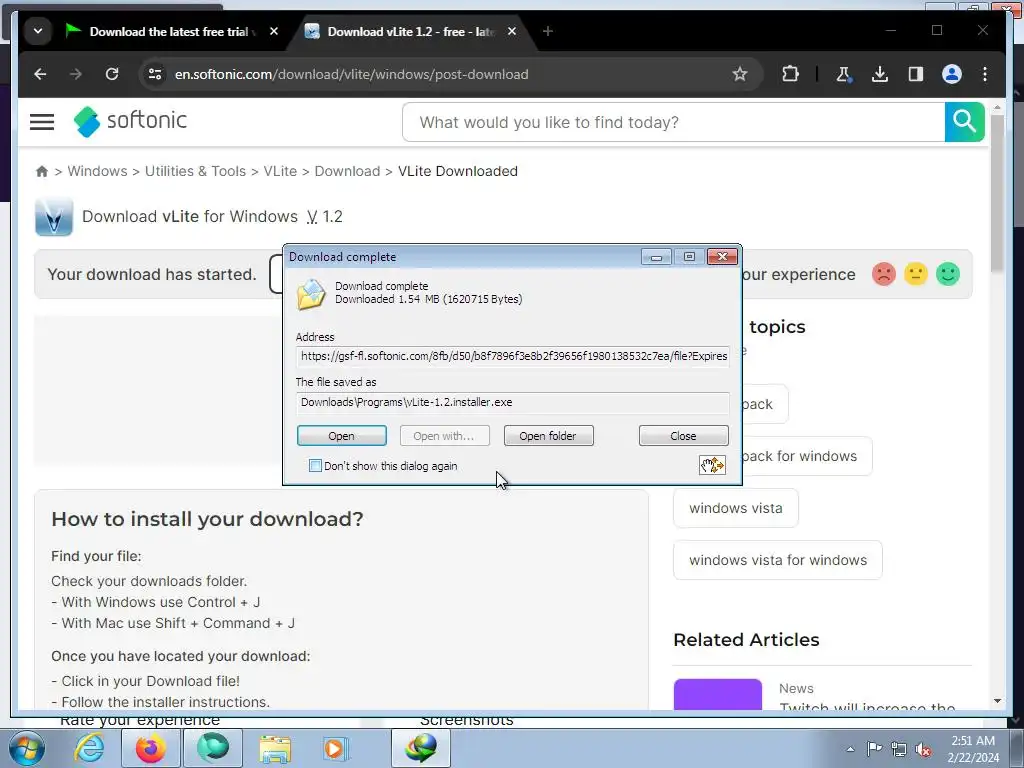Open Chrome Labs flask icon
The image size is (1024, 768).
click(844, 74)
